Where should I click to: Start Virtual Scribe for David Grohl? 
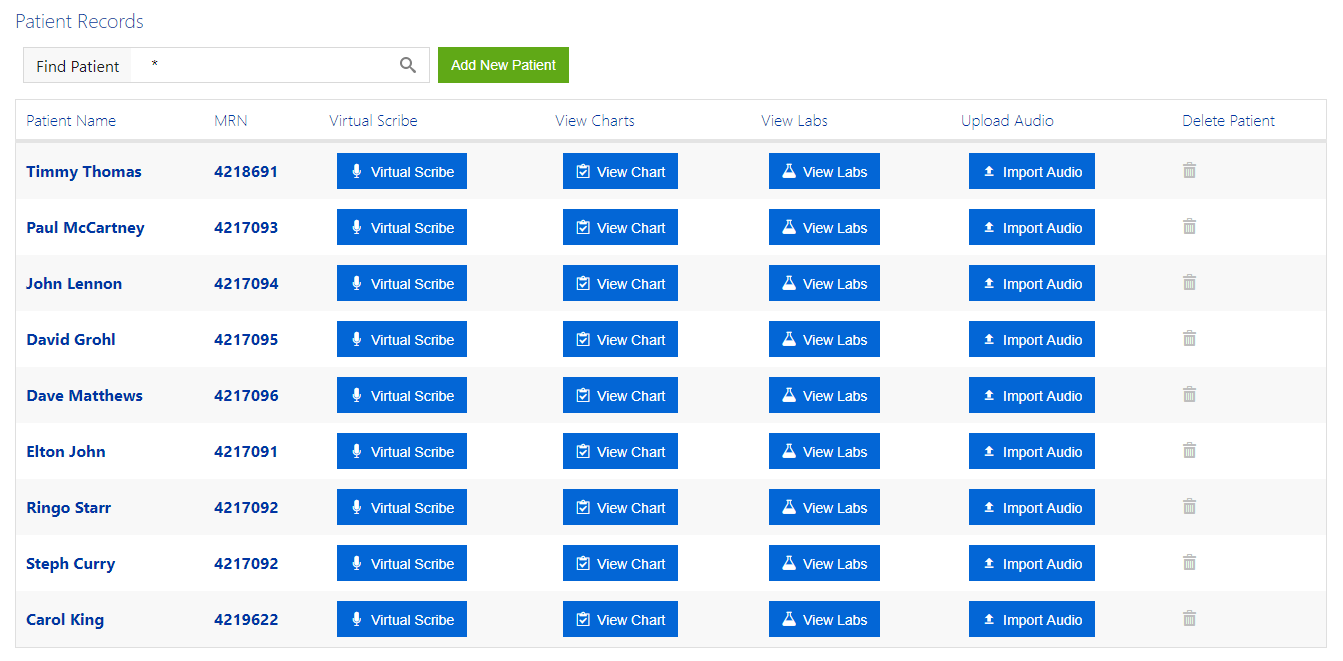click(x=402, y=339)
